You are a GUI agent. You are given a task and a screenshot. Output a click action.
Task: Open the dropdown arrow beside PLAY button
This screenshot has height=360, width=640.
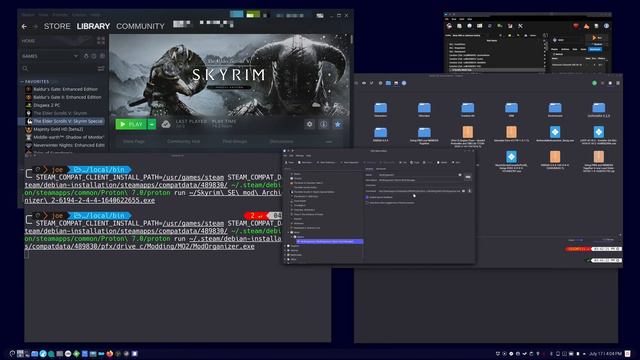[152, 124]
